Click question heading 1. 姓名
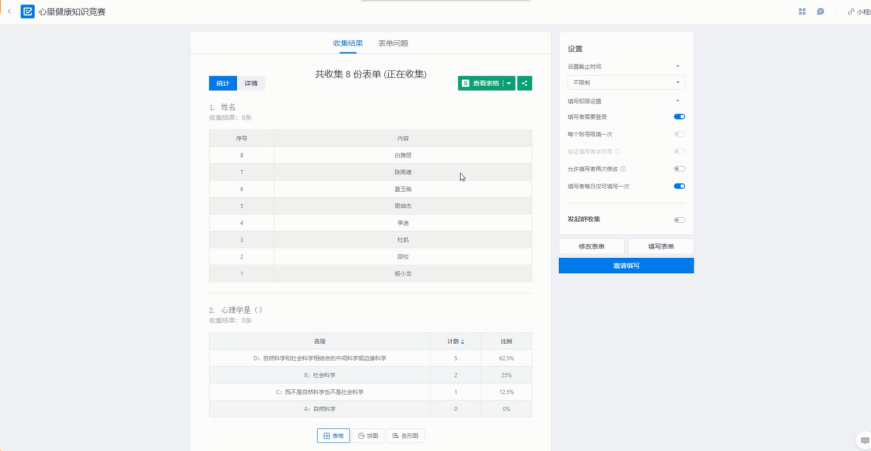The image size is (871, 451). [223, 107]
